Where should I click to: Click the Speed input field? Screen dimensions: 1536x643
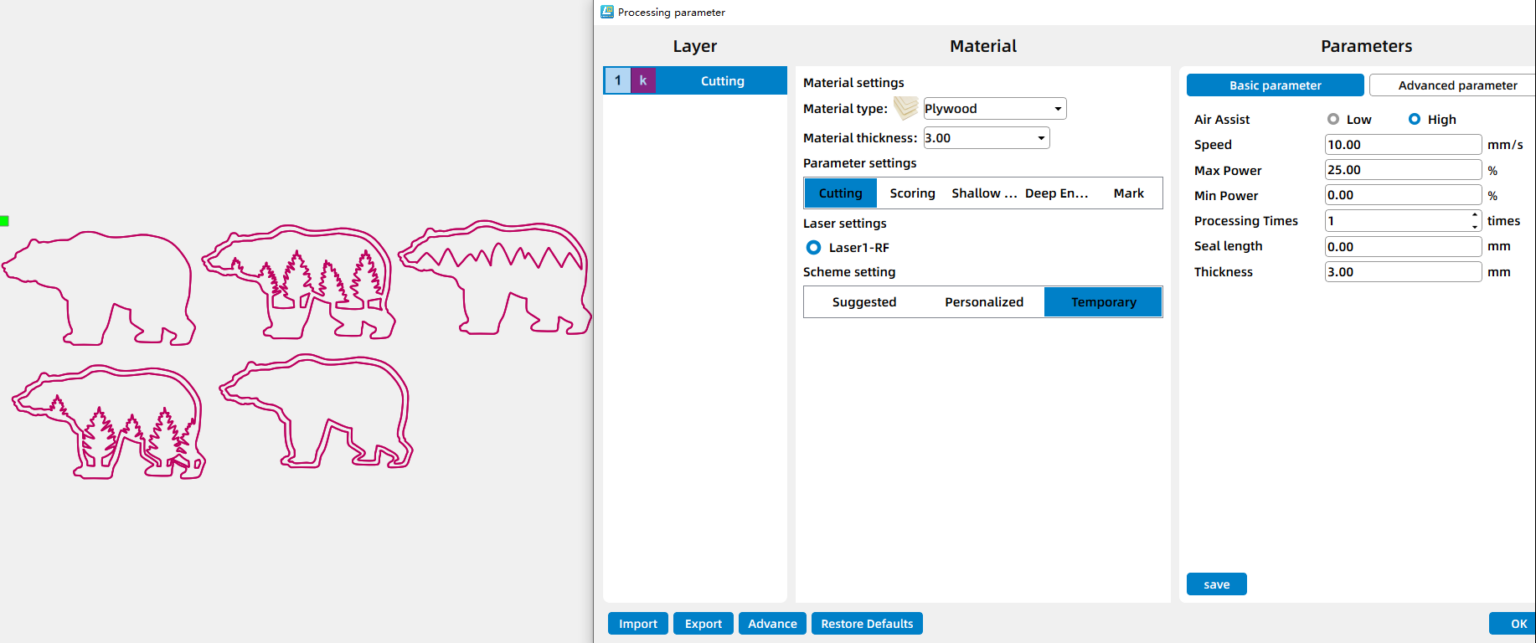[x=1402, y=145]
